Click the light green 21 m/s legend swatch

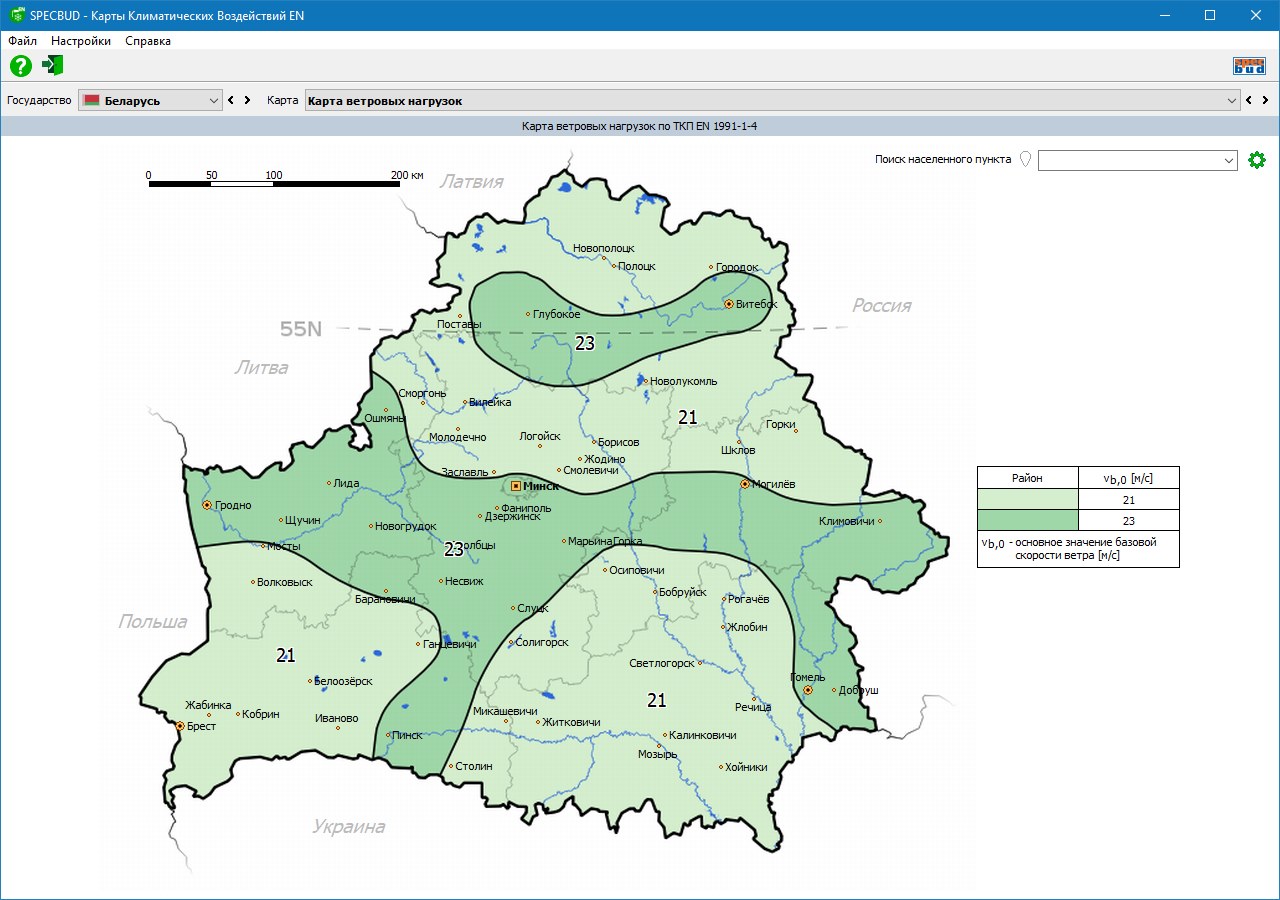tap(1027, 499)
